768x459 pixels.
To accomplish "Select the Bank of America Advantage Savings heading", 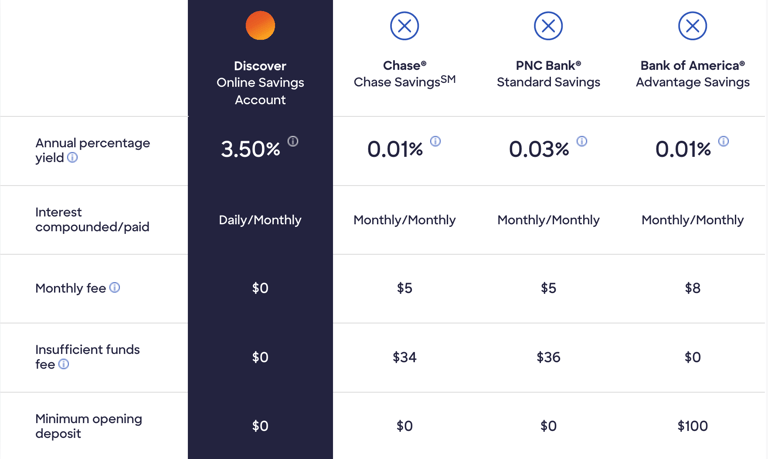I will tap(693, 74).
